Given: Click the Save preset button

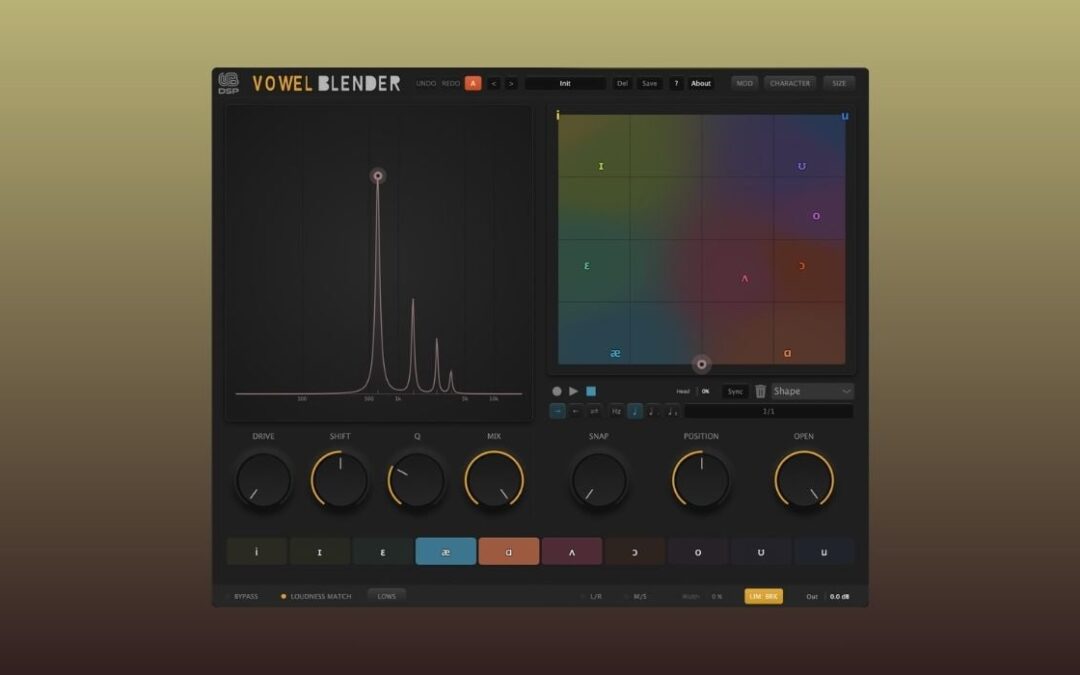Looking at the screenshot, I should click(650, 83).
